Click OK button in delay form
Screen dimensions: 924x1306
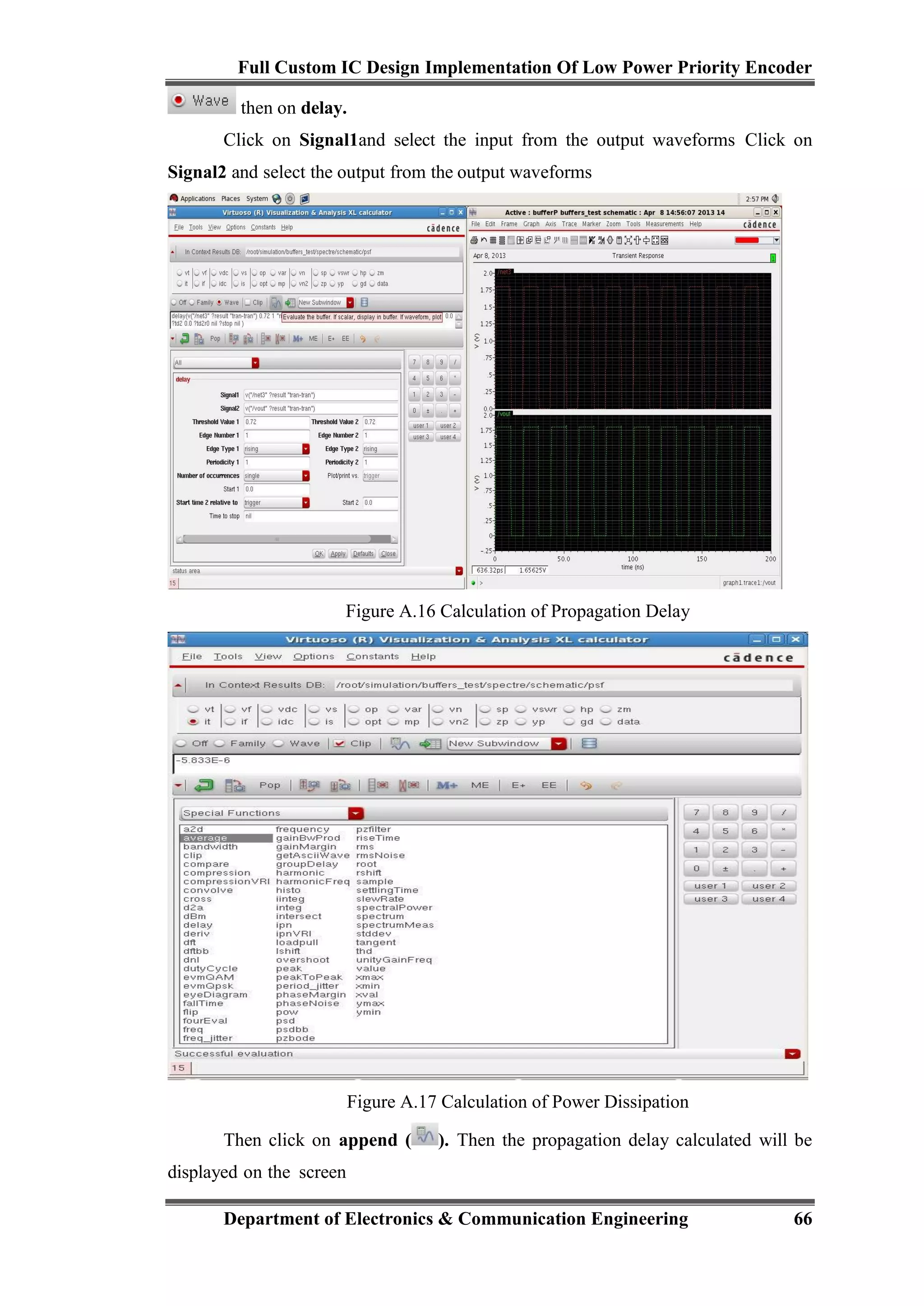(319, 554)
